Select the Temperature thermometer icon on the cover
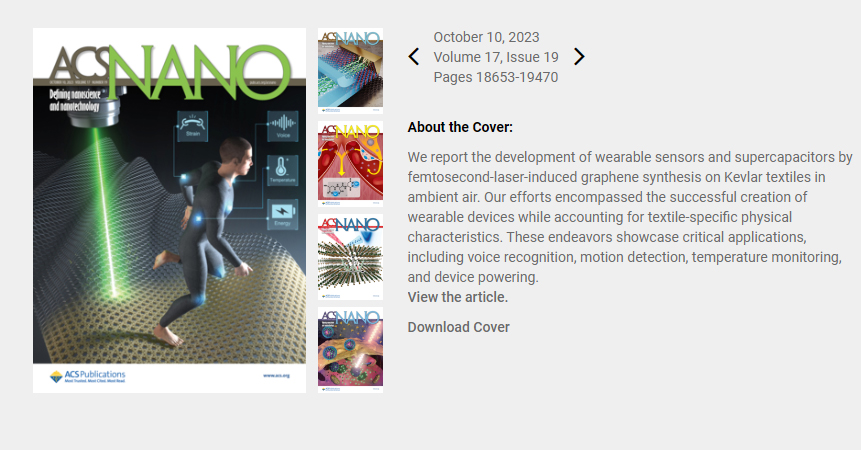Screen dimensions: 861x450 (282, 170)
